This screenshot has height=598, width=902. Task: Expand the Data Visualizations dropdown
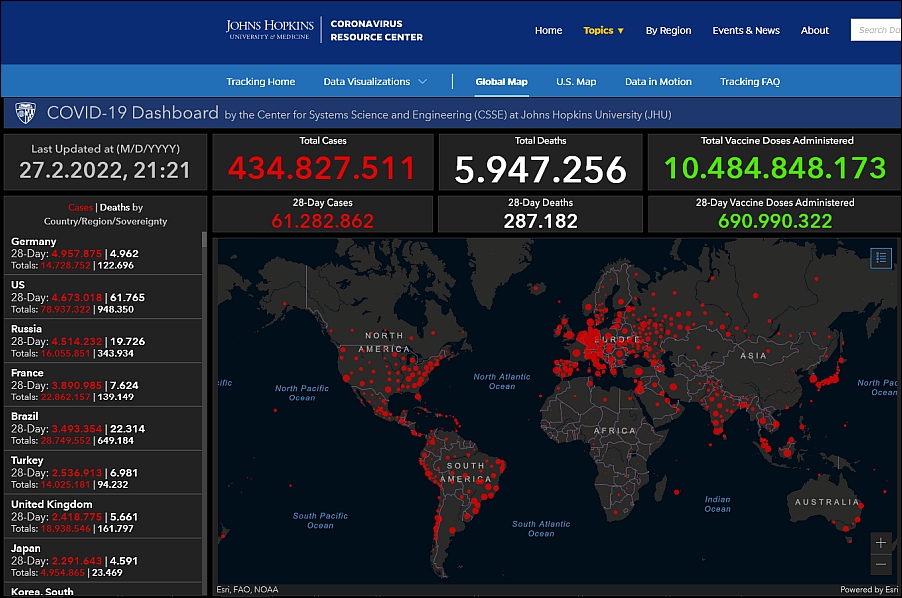tap(375, 82)
